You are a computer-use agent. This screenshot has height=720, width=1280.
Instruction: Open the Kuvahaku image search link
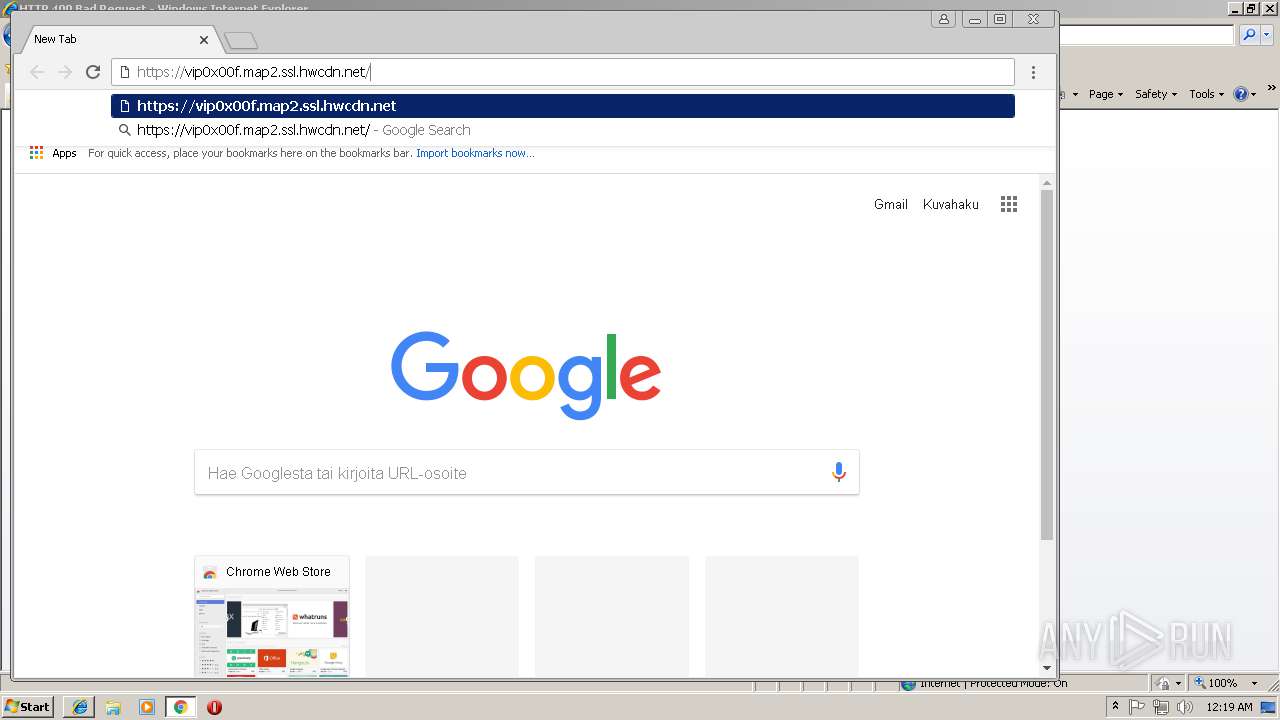[x=951, y=204]
